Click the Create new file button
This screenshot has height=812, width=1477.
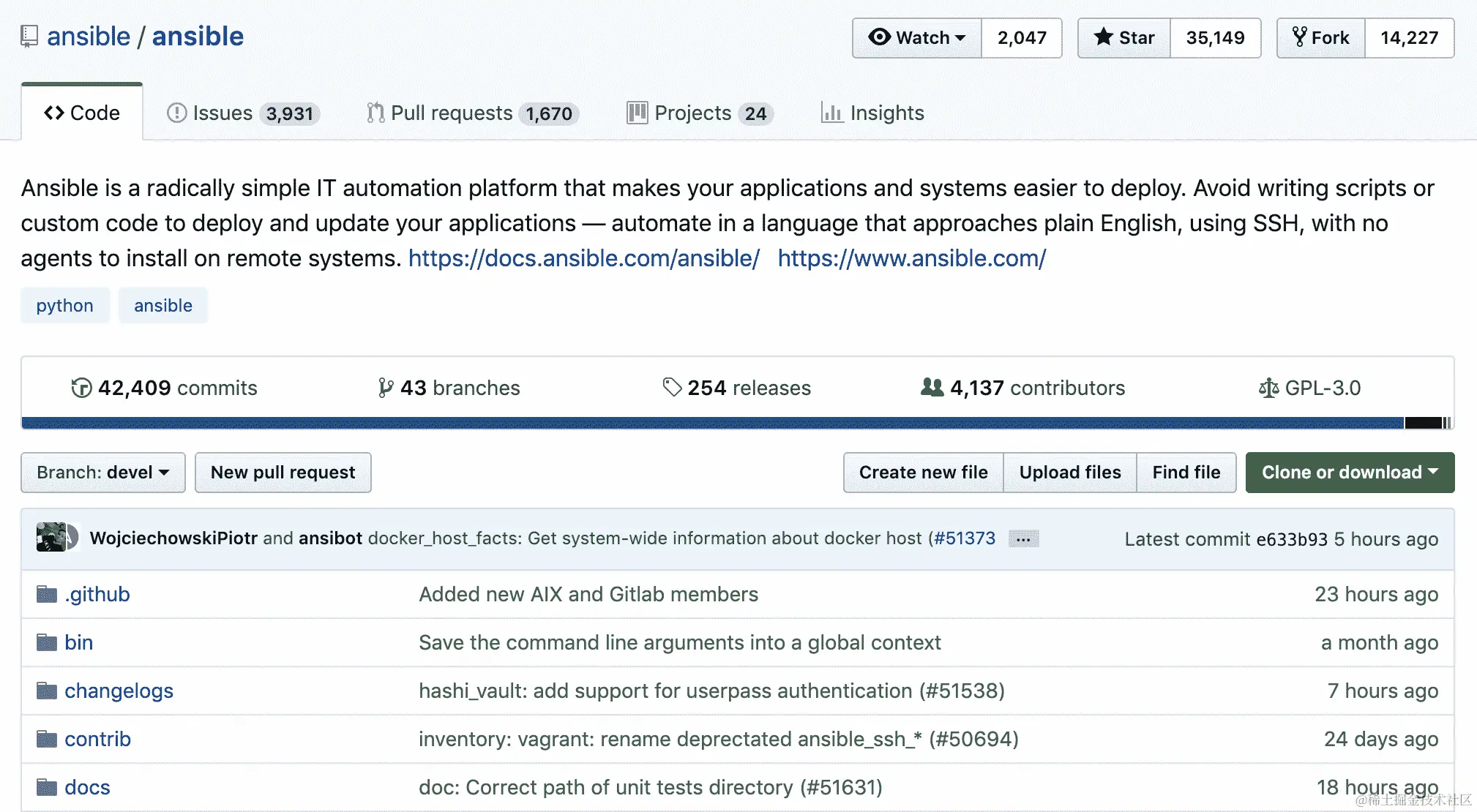tap(923, 473)
